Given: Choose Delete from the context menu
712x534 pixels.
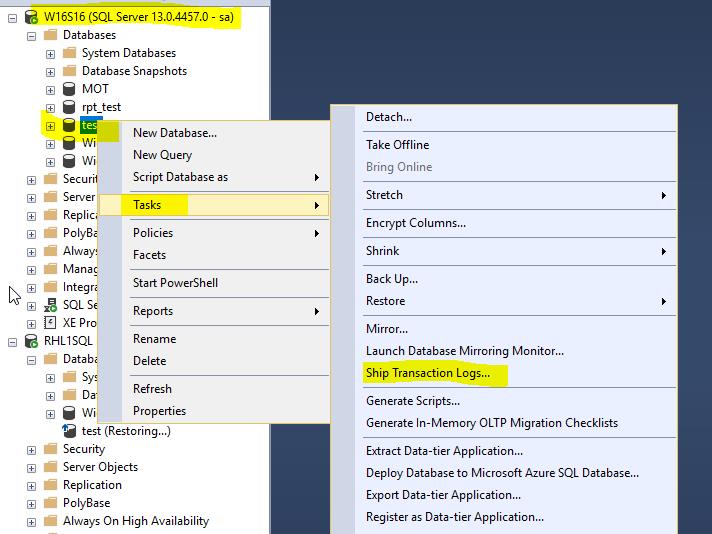Looking at the screenshot, I should (213, 361).
